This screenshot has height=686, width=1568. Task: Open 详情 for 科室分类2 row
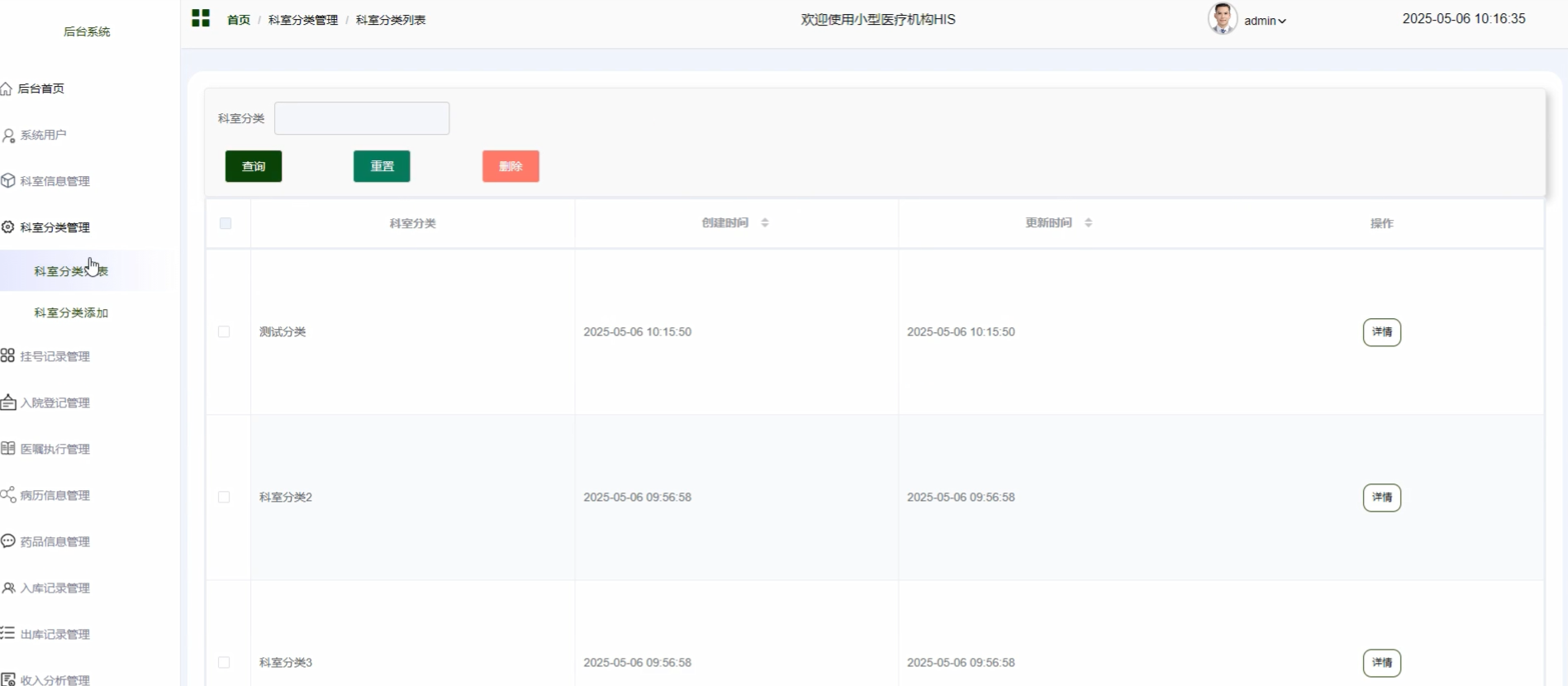click(1381, 498)
